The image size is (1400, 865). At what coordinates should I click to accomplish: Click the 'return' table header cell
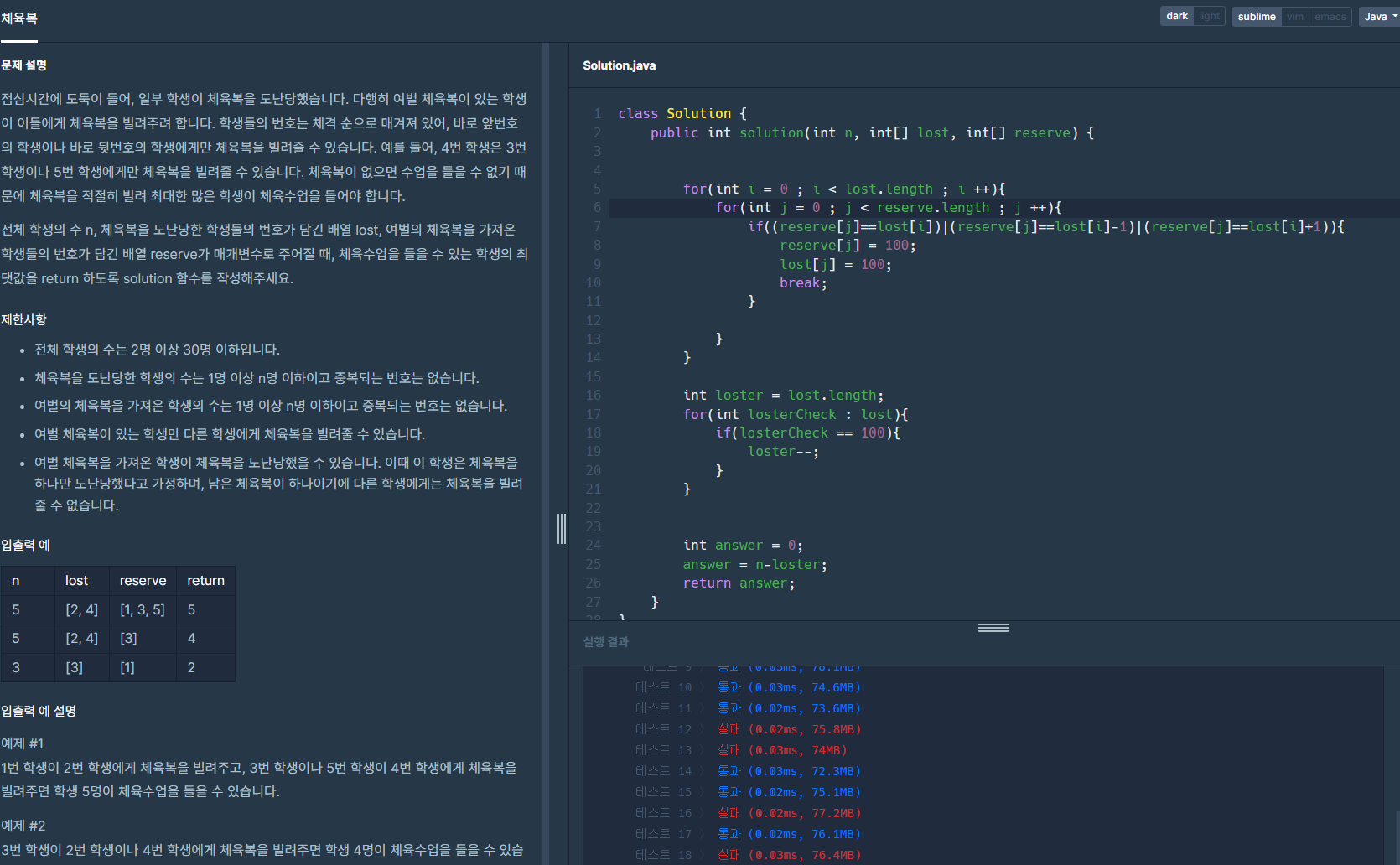205,581
